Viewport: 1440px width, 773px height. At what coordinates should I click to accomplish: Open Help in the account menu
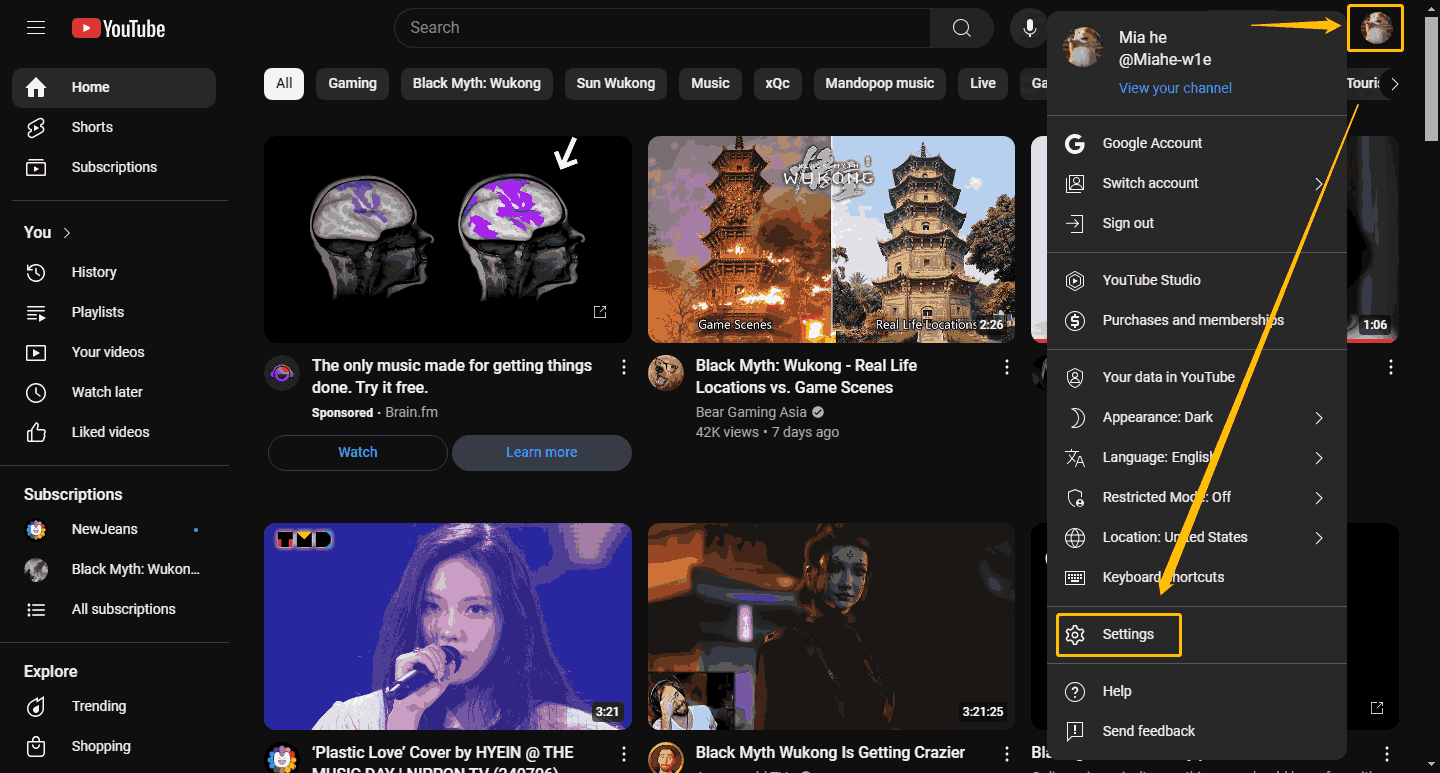[x=1197, y=691]
